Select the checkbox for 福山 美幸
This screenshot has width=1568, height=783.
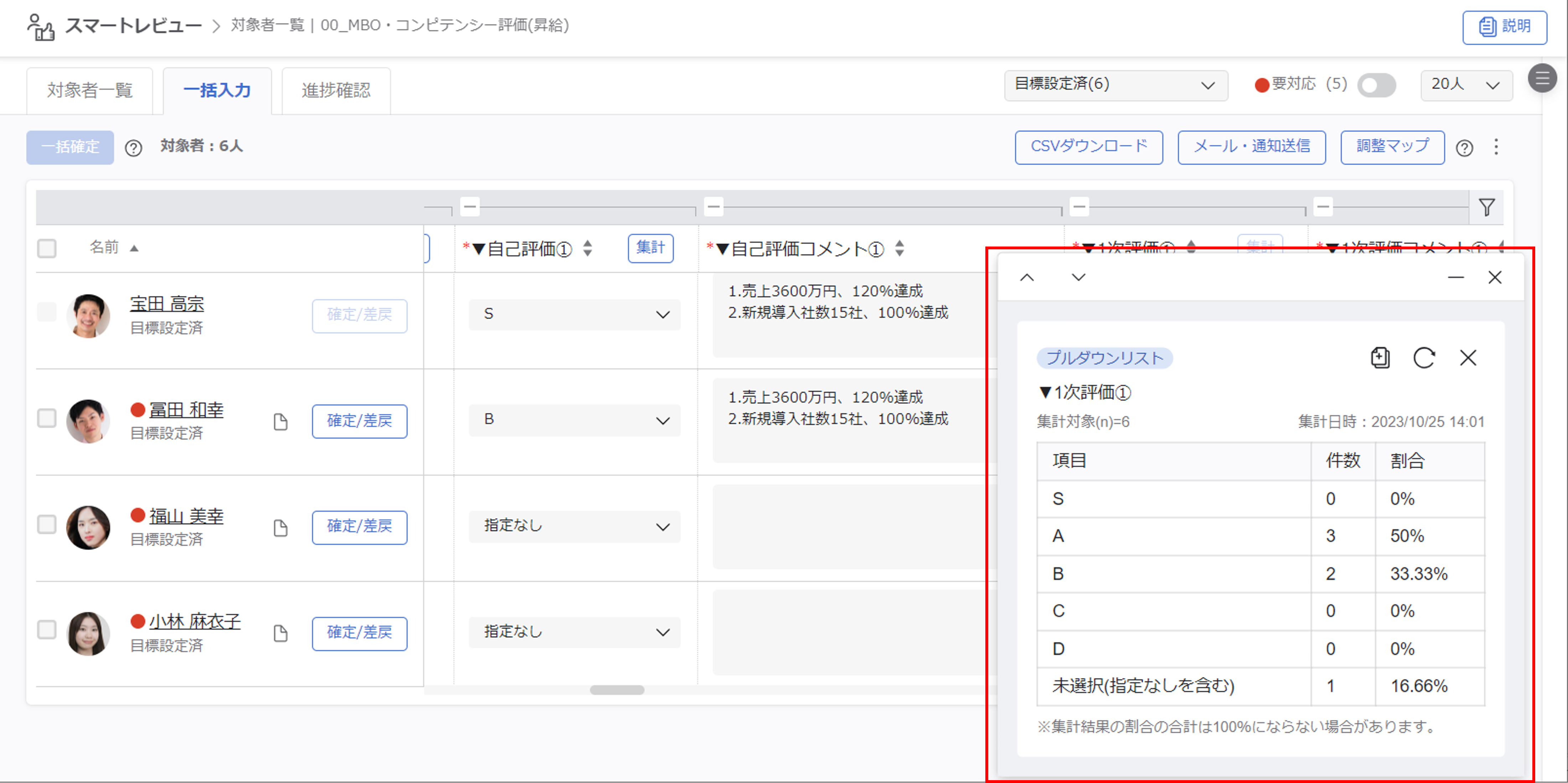[47, 524]
